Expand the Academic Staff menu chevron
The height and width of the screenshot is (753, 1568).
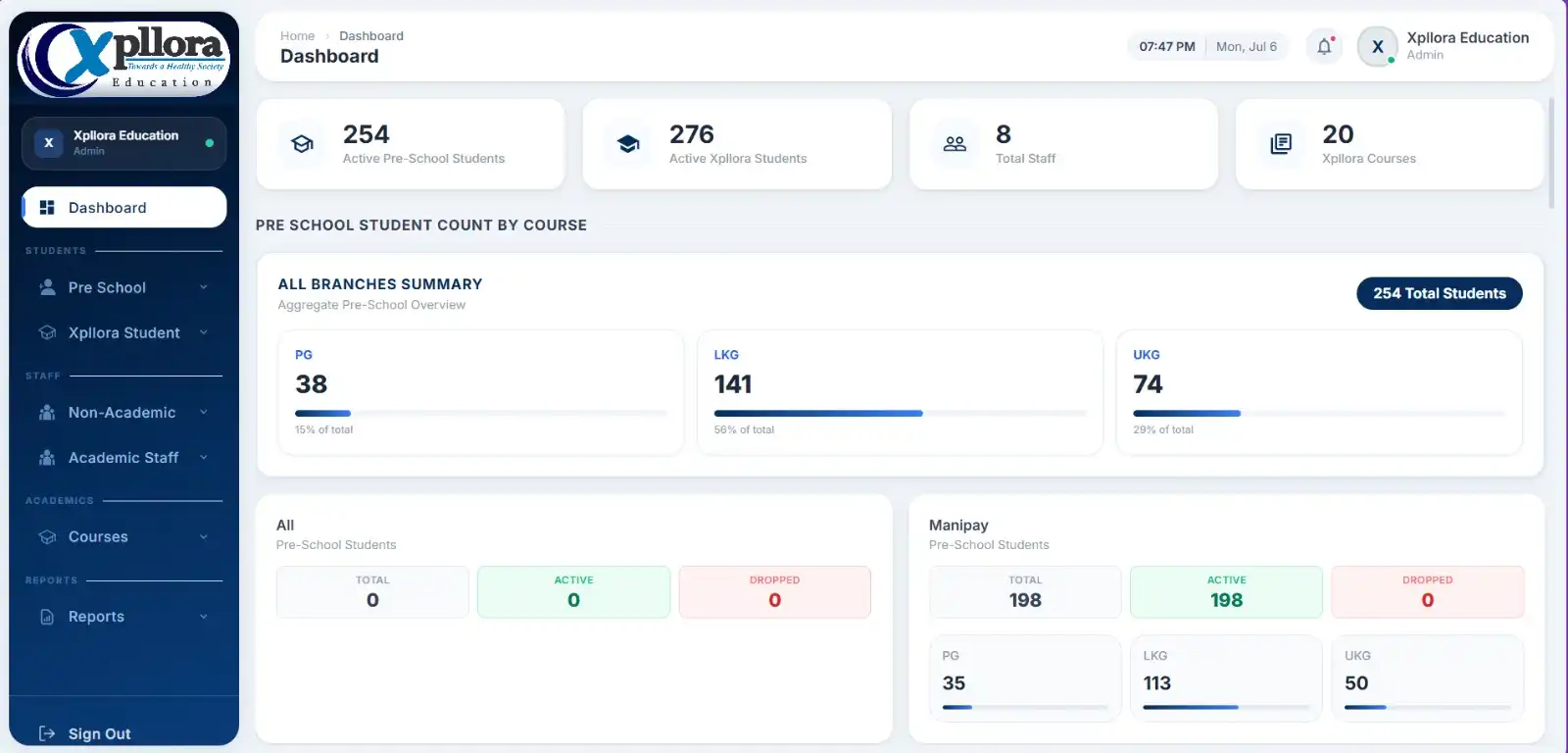[204, 458]
